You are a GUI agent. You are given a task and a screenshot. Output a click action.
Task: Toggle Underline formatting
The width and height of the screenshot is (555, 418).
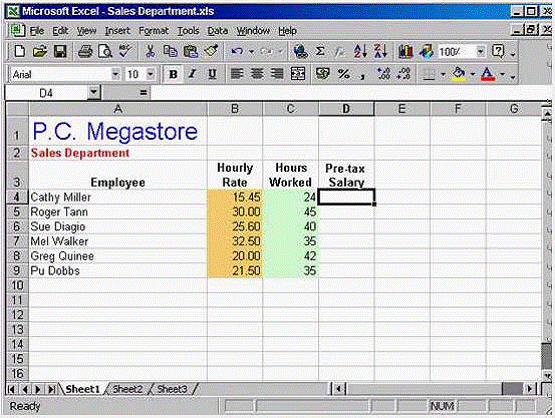[212, 74]
